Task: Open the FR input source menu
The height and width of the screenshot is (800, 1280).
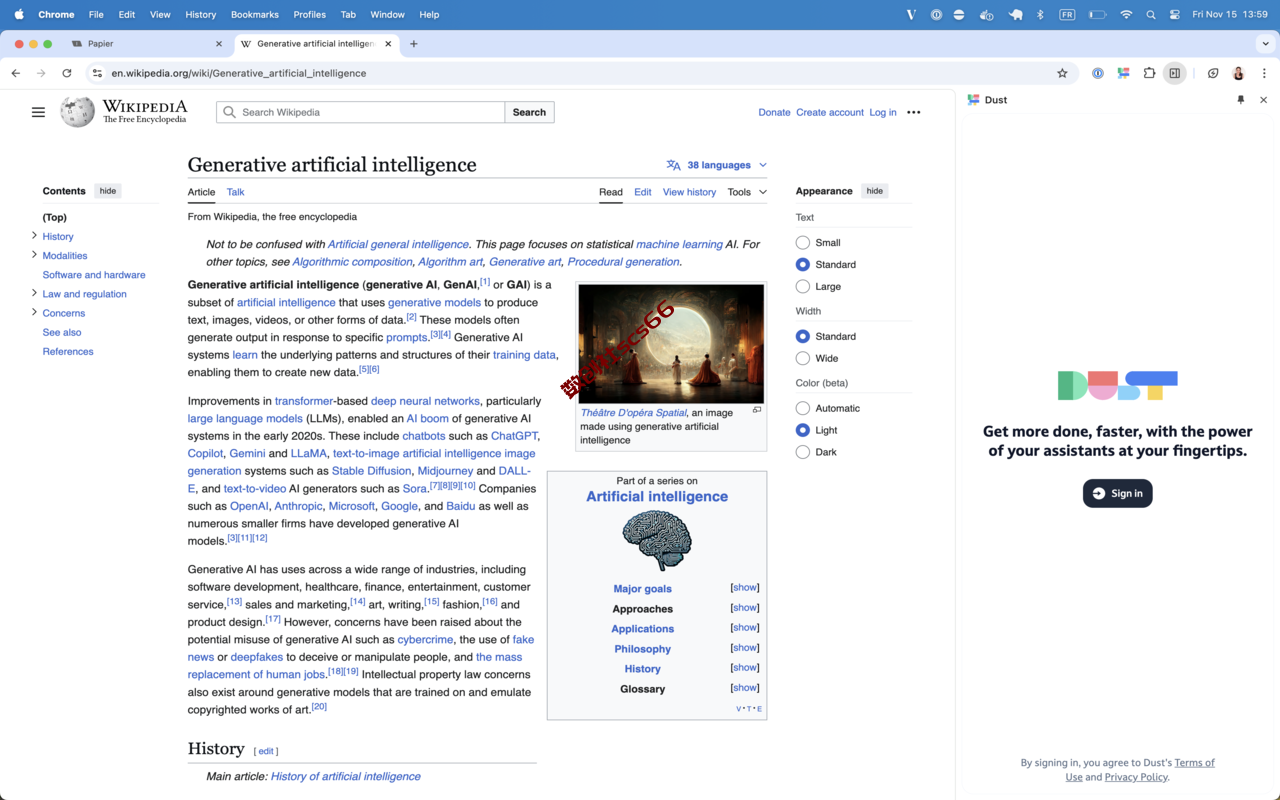Action: tap(1067, 15)
